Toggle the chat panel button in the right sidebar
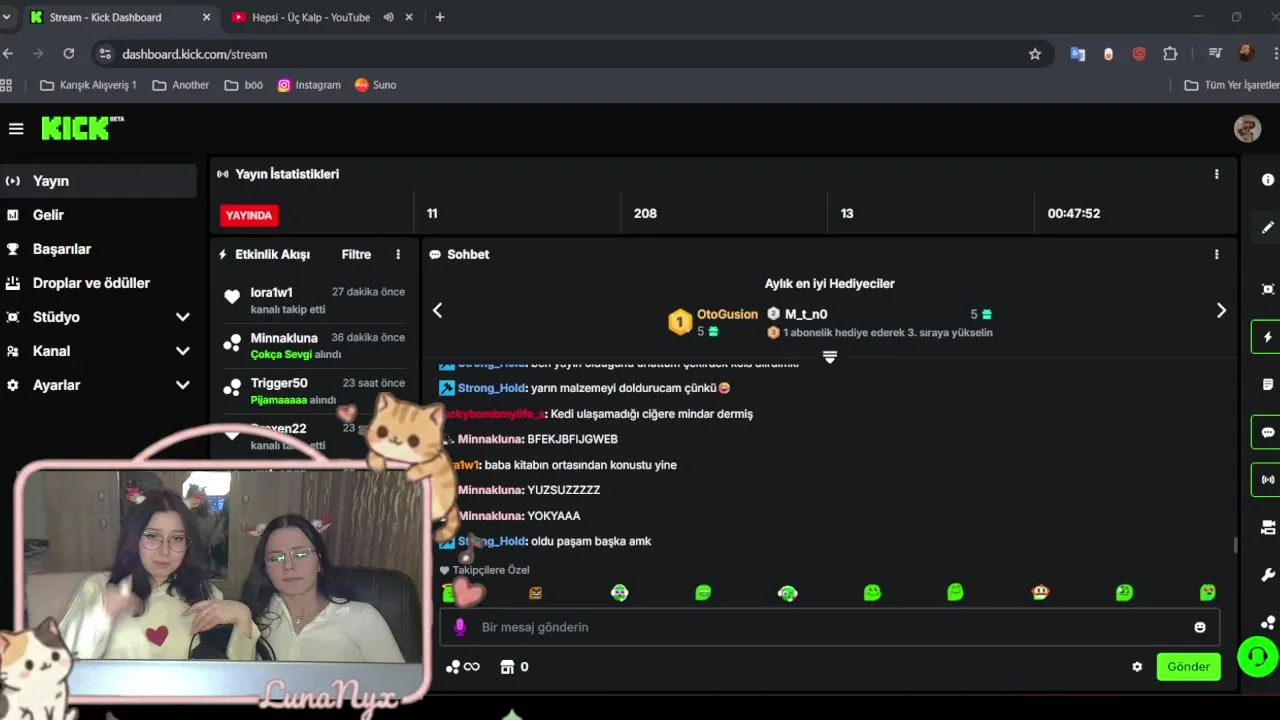 coord(1267,432)
